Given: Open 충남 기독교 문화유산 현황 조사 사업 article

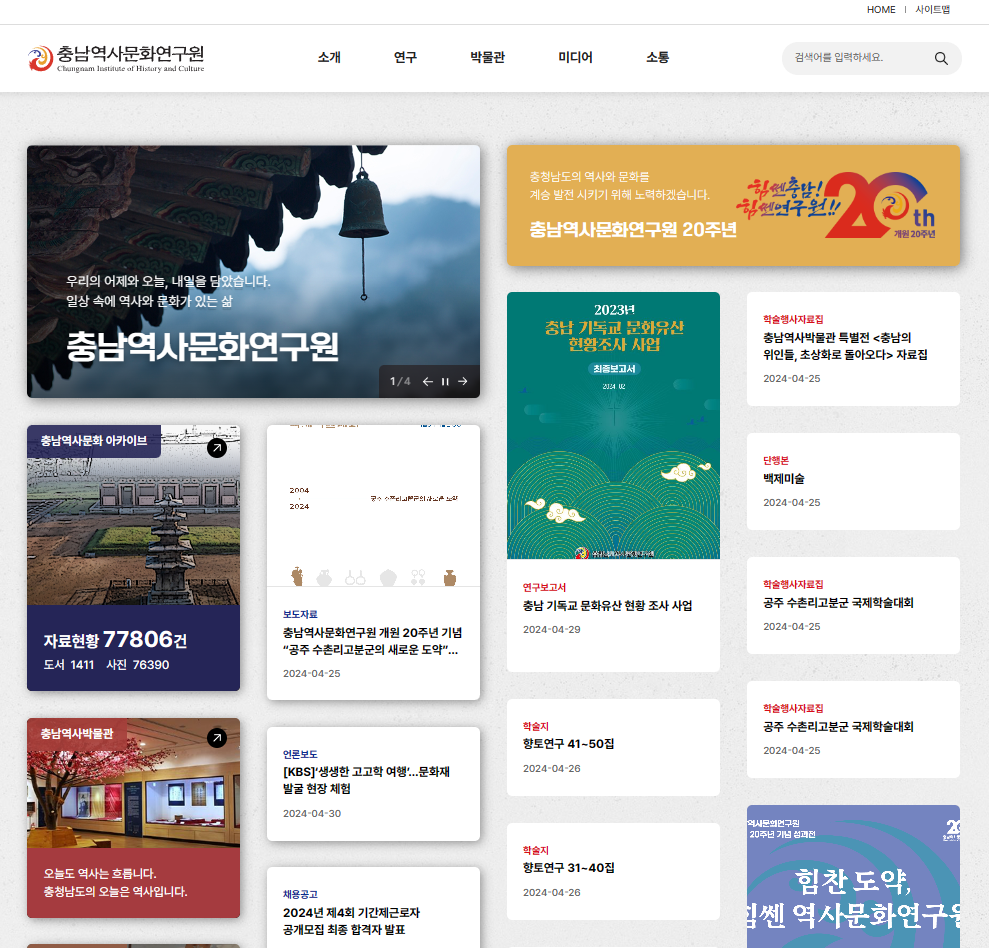Looking at the screenshot, I should (x=607, y=606).
